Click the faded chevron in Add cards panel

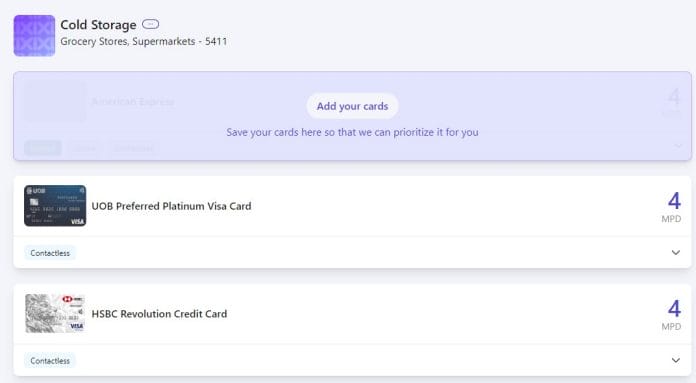(x=677, y=146)
